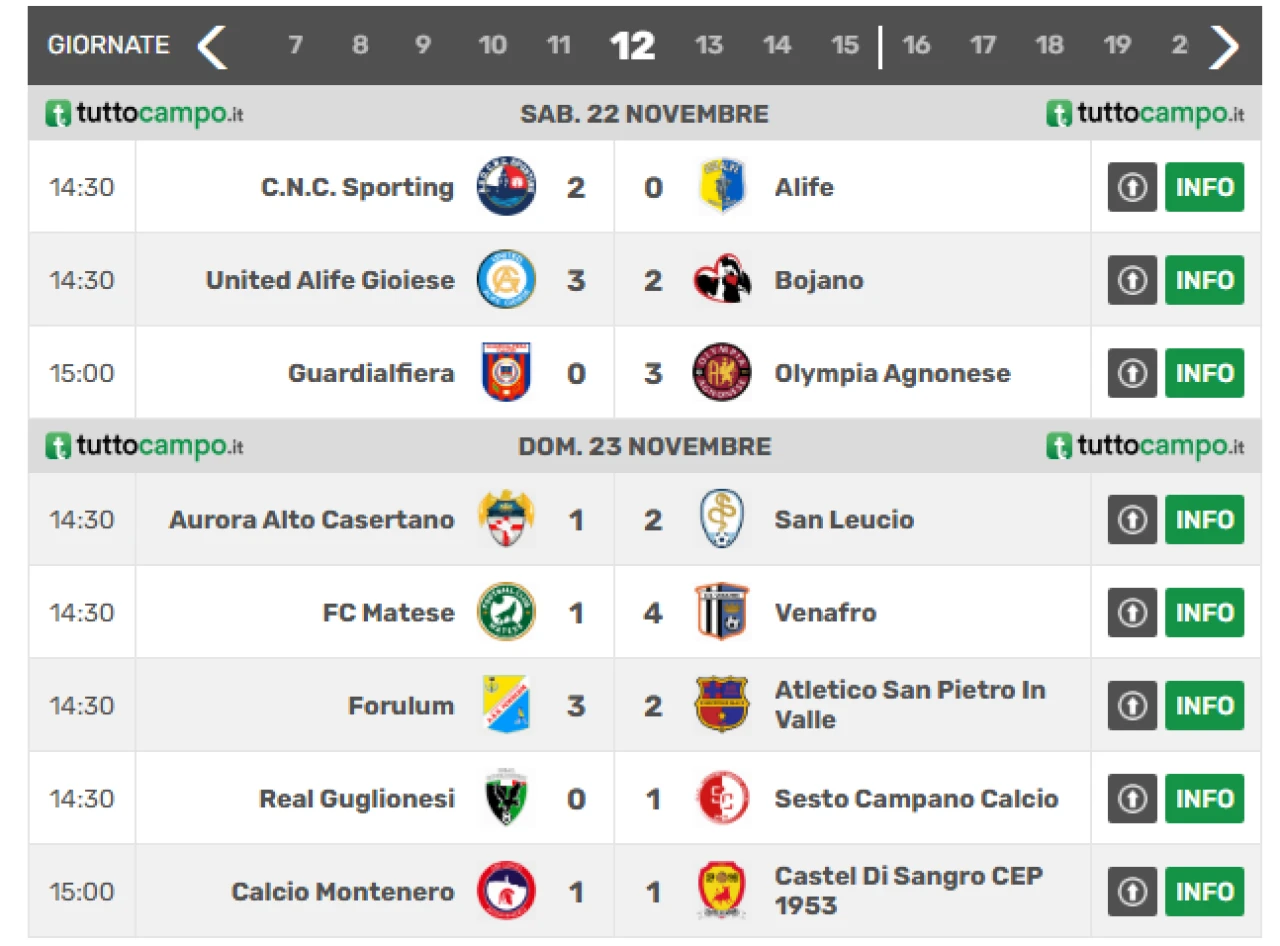The width and height of the screenshot is (1280, 946).
Task: Click the FC Matese team crest
Action: click(506, 612)
